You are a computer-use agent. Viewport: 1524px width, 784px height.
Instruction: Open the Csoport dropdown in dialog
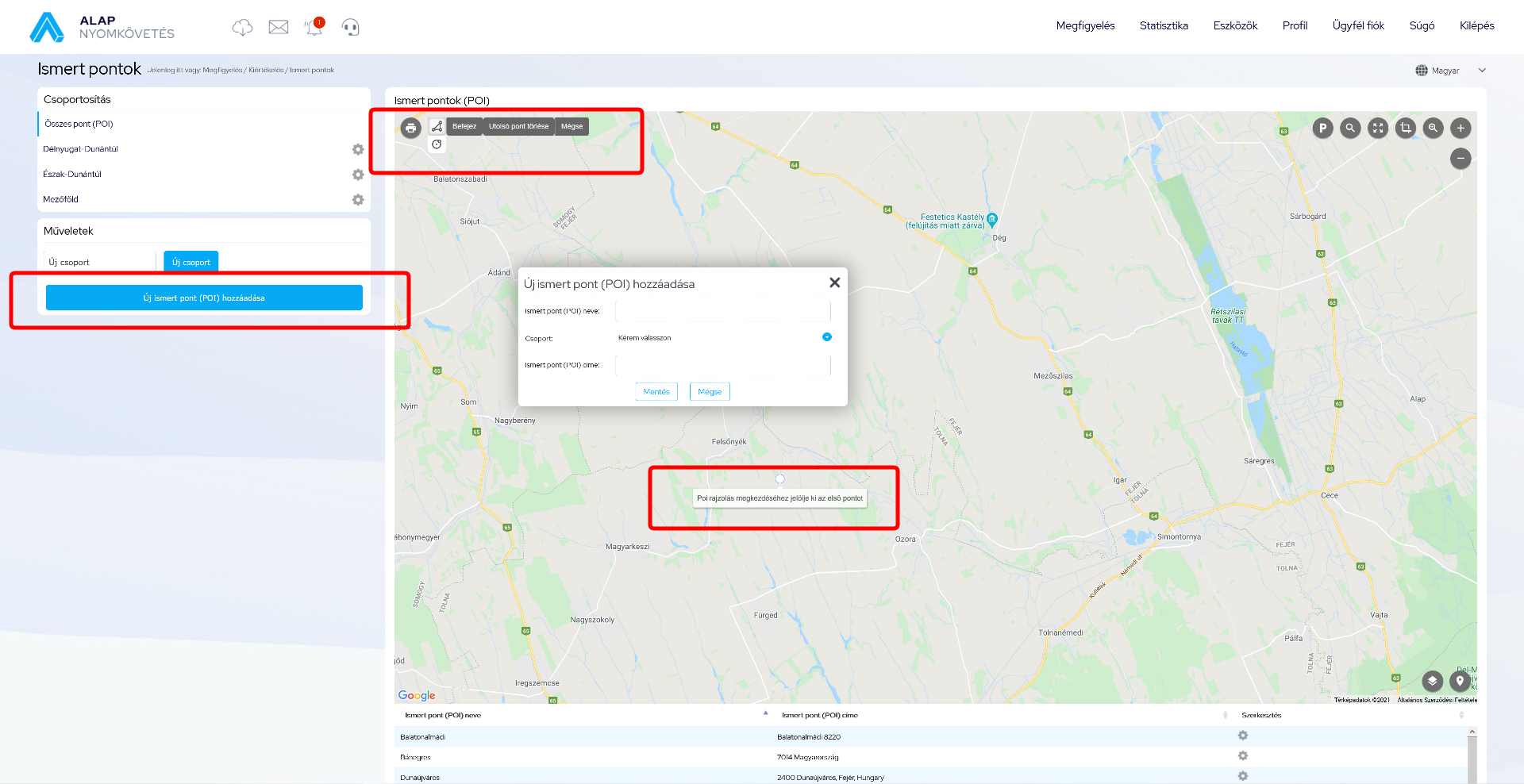pos(826,337)
